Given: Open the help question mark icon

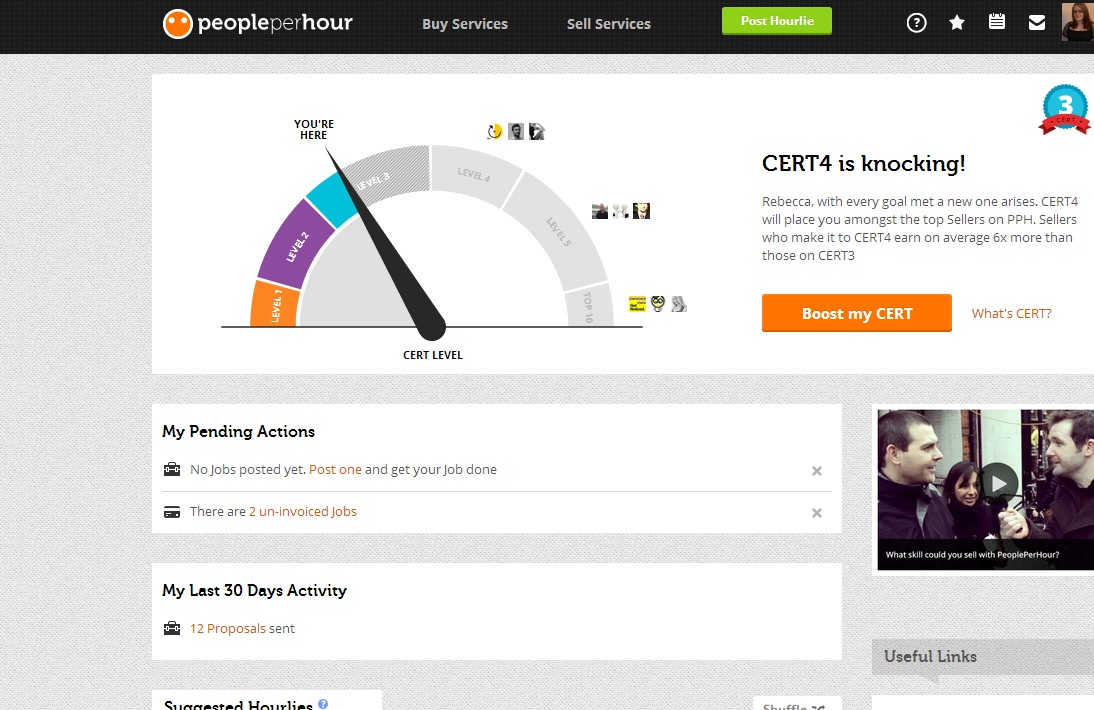Looking at the screenshot, I should coord(916,23).
